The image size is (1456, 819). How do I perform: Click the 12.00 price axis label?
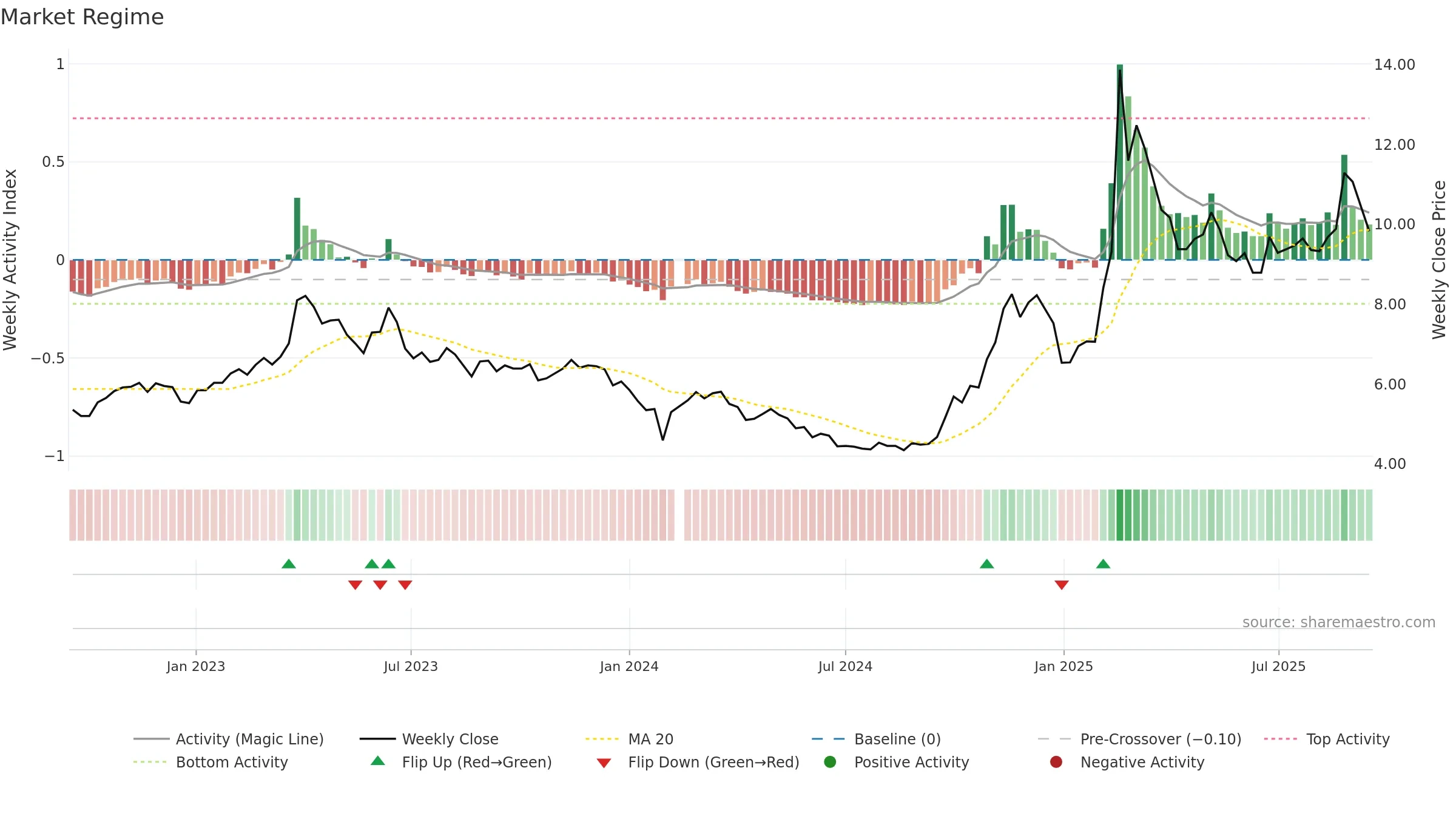(1395, 144)
